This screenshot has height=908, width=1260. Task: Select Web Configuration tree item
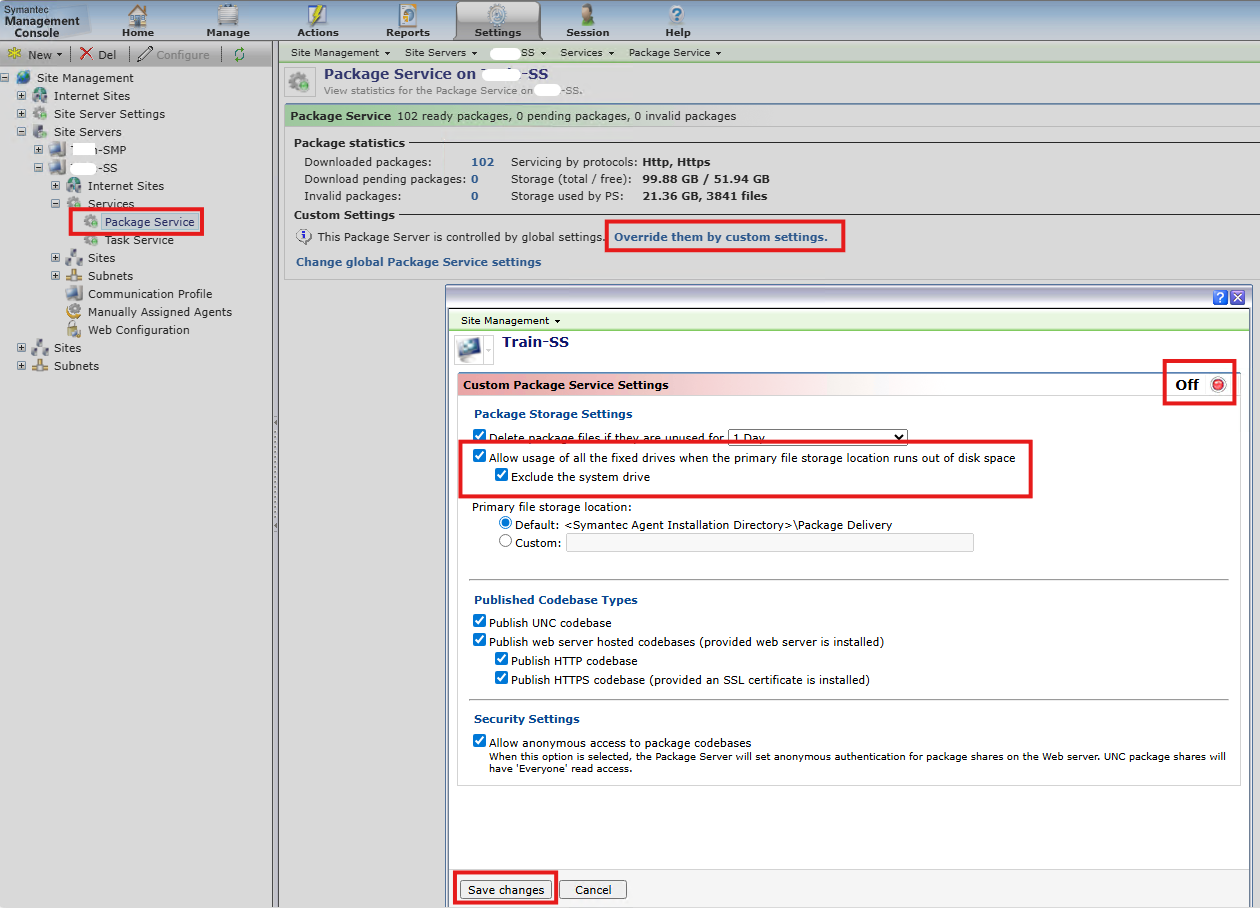pyautogui.click(x=138, y=330)
